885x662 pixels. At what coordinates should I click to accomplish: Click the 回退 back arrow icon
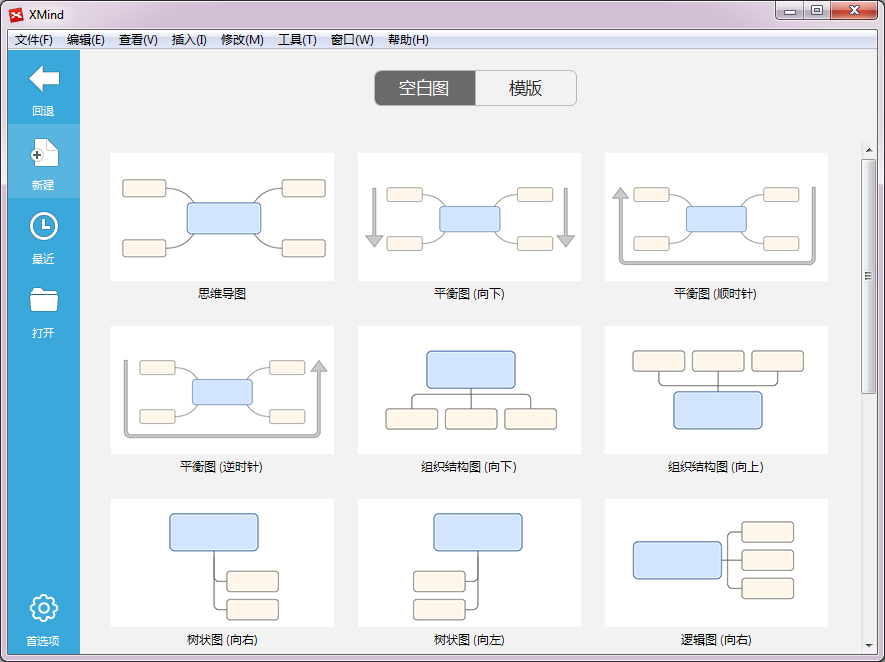tap(43, 80)
